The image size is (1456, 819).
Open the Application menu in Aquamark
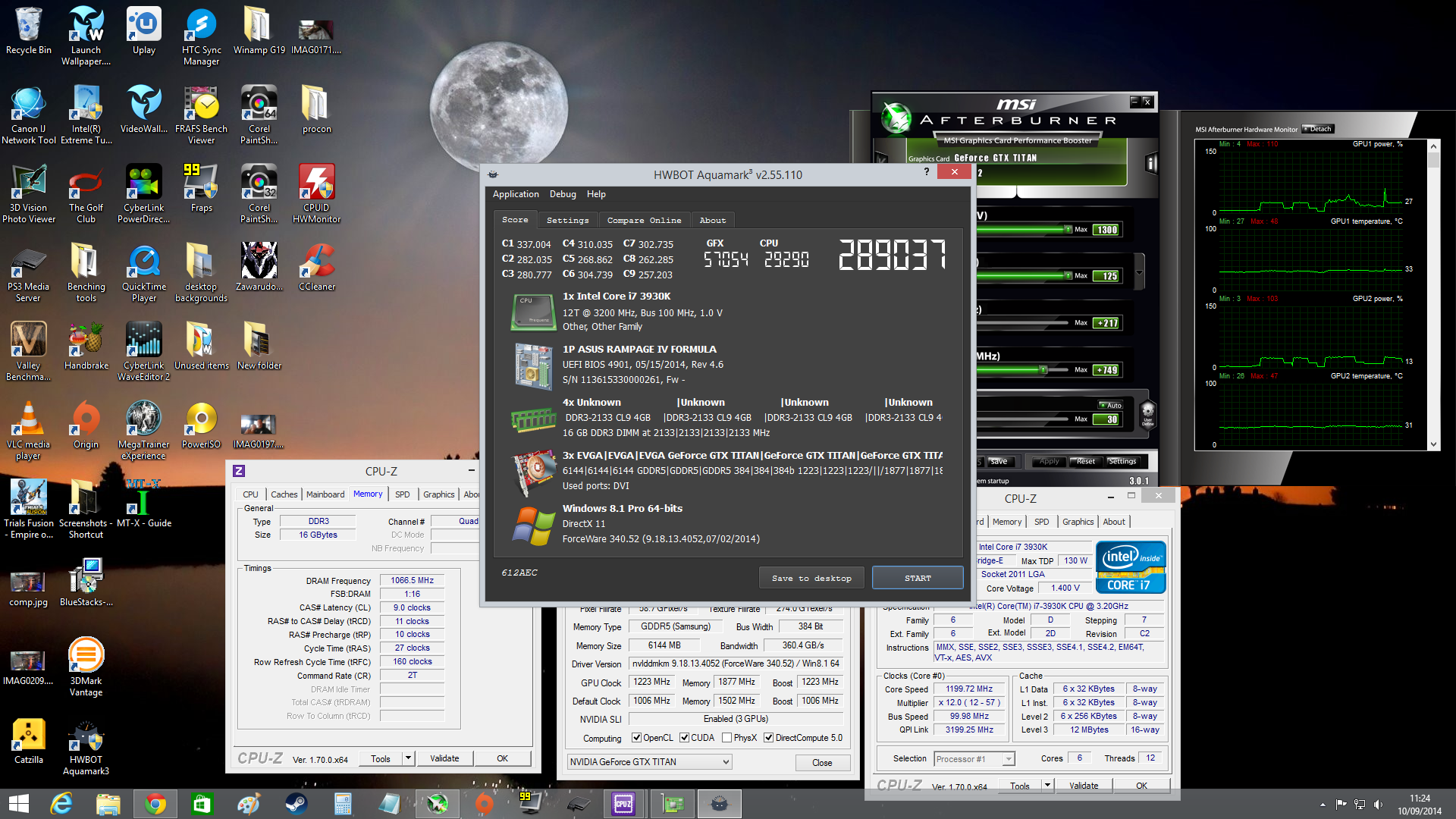(x=516, y=194)
